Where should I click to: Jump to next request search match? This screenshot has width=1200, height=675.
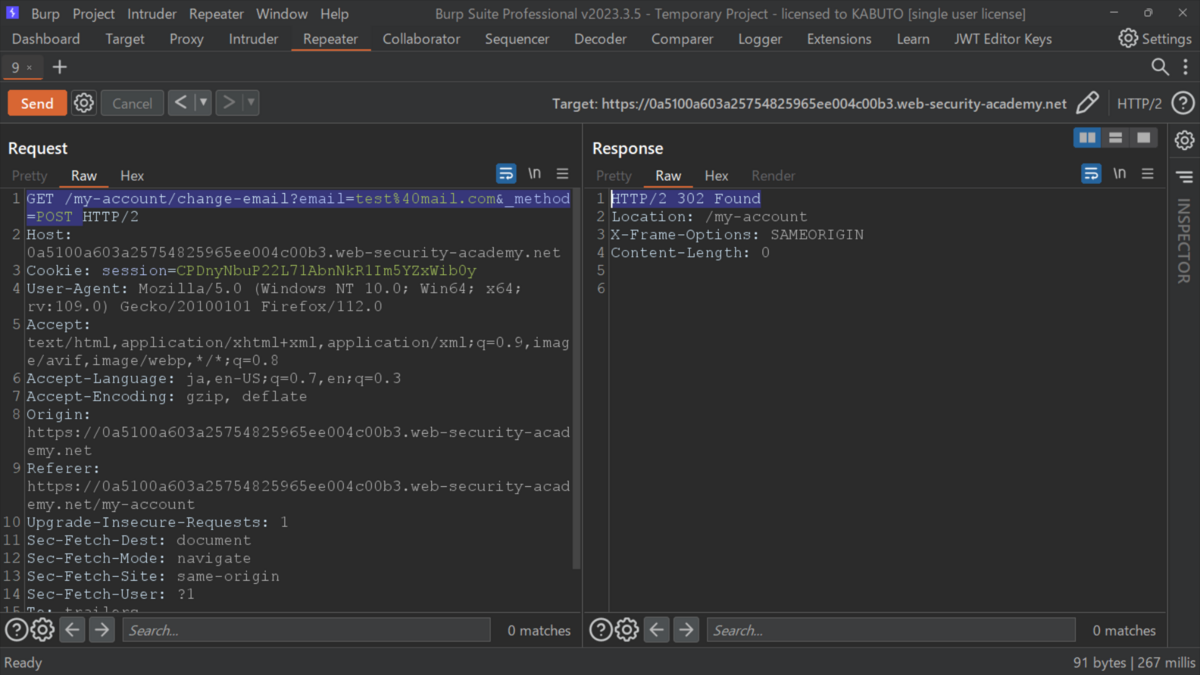tap(101, 630)
